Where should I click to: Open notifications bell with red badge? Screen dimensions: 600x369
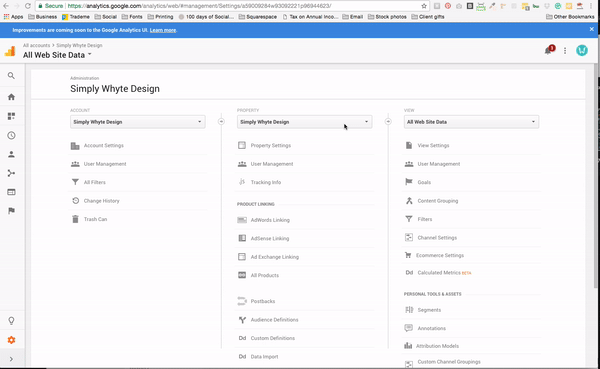point(549,50)
